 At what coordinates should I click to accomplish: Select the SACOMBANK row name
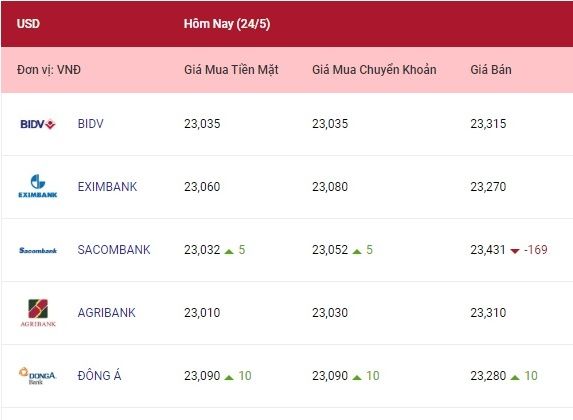[x=114, y=250]
